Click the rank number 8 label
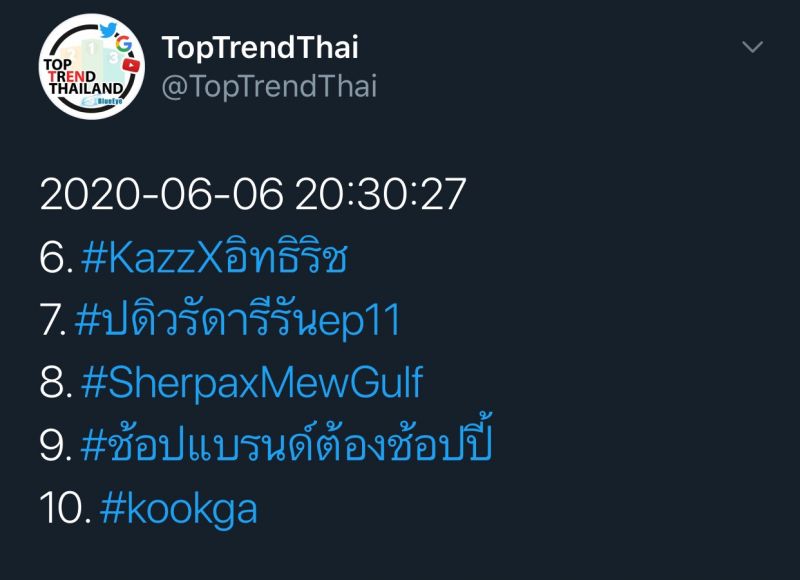This screenshot has height=580, width=800. tap(54, 383)
